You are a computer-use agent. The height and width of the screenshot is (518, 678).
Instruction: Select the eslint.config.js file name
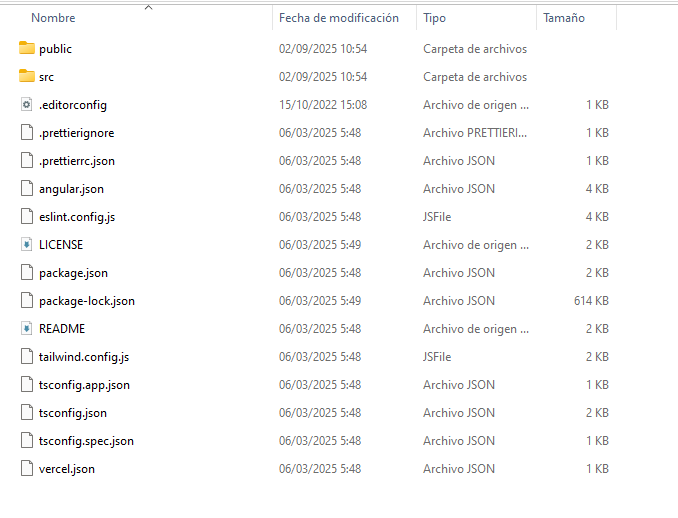tap(77, 216)
